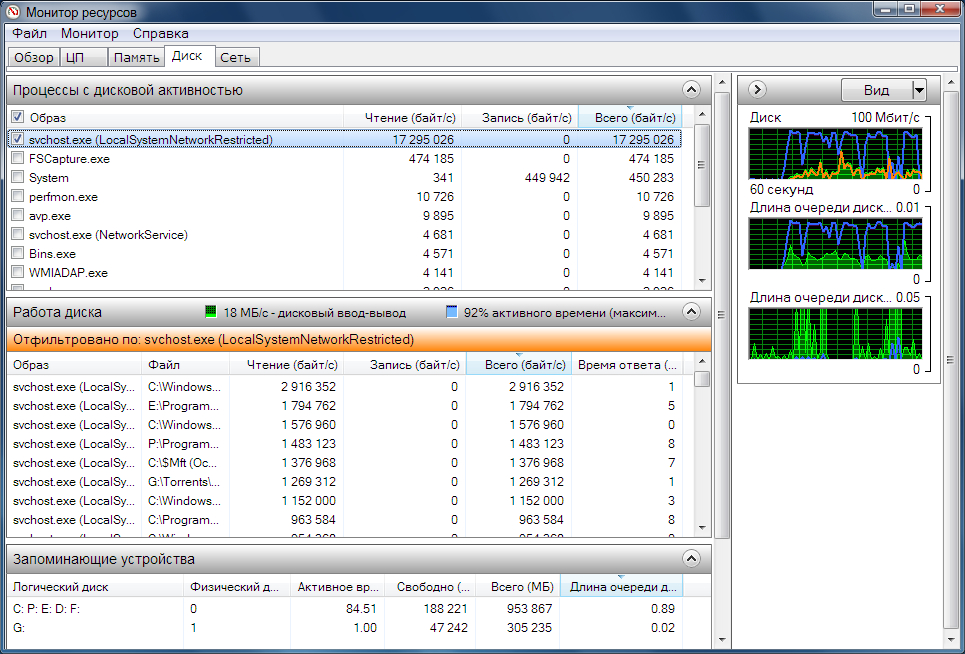
Task: Select the G:\Torrents\... file row
Action: point(346,482)
